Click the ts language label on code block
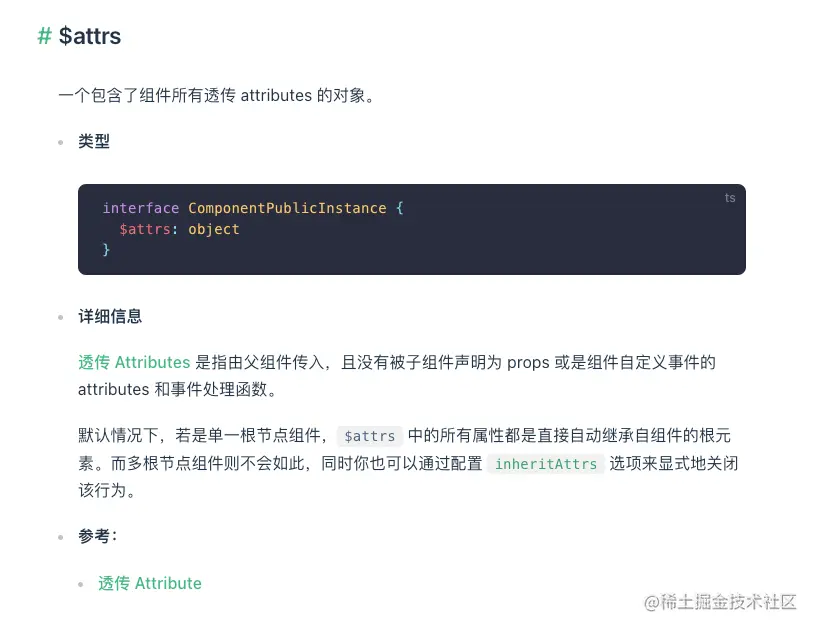816x631 pixels. [730, 198]
